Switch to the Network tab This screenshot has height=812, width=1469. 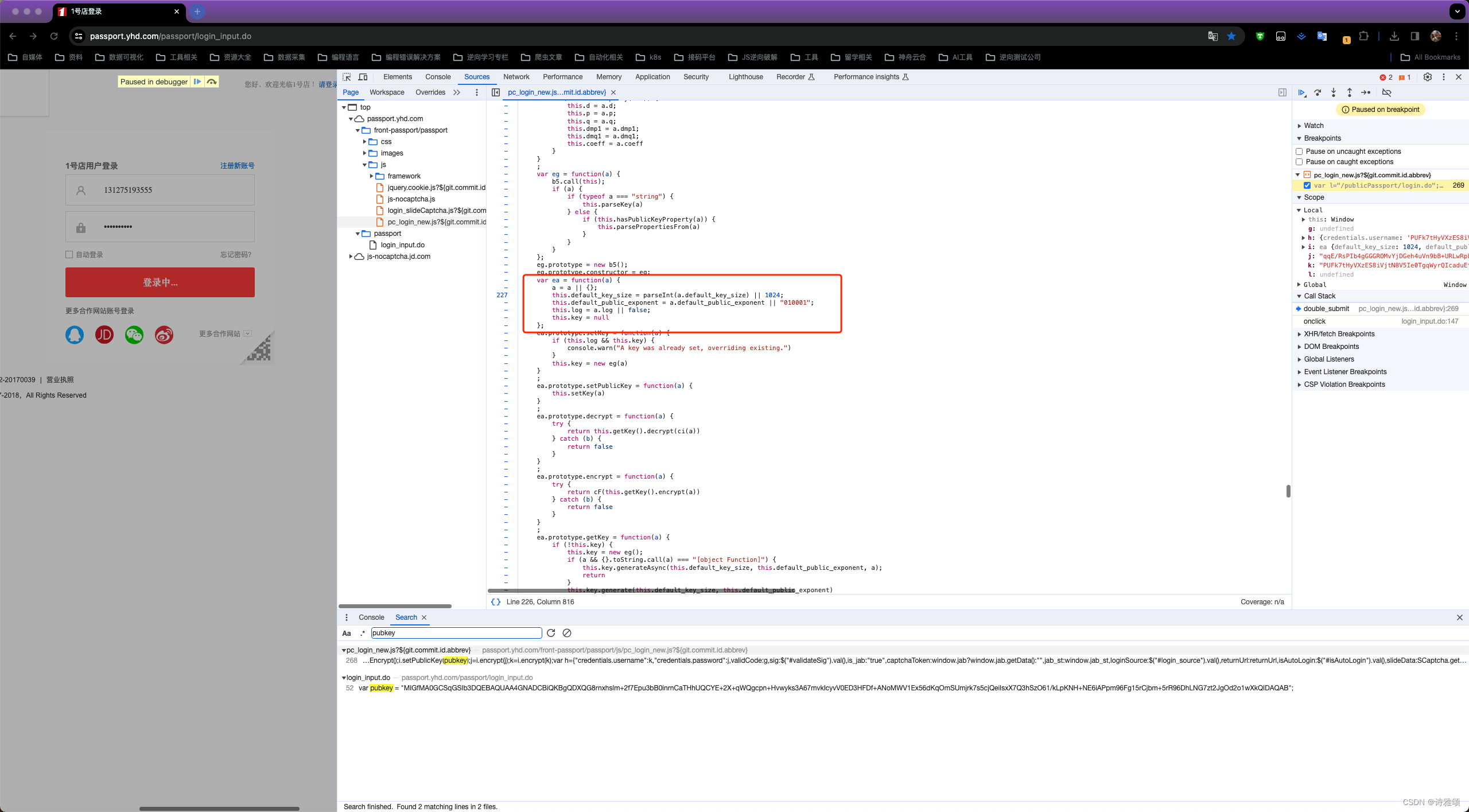(x=516, y=77)
